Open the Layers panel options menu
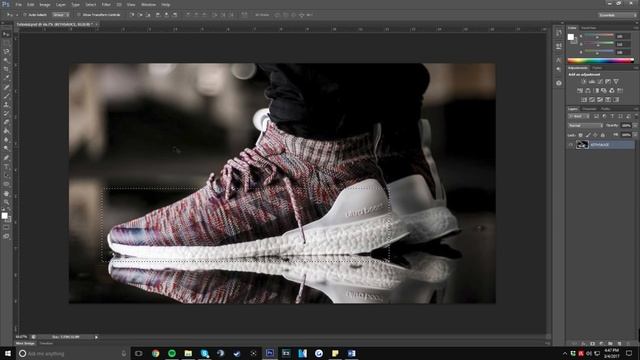The height and width of the screenshot is (360, 640). click(636, 109)
